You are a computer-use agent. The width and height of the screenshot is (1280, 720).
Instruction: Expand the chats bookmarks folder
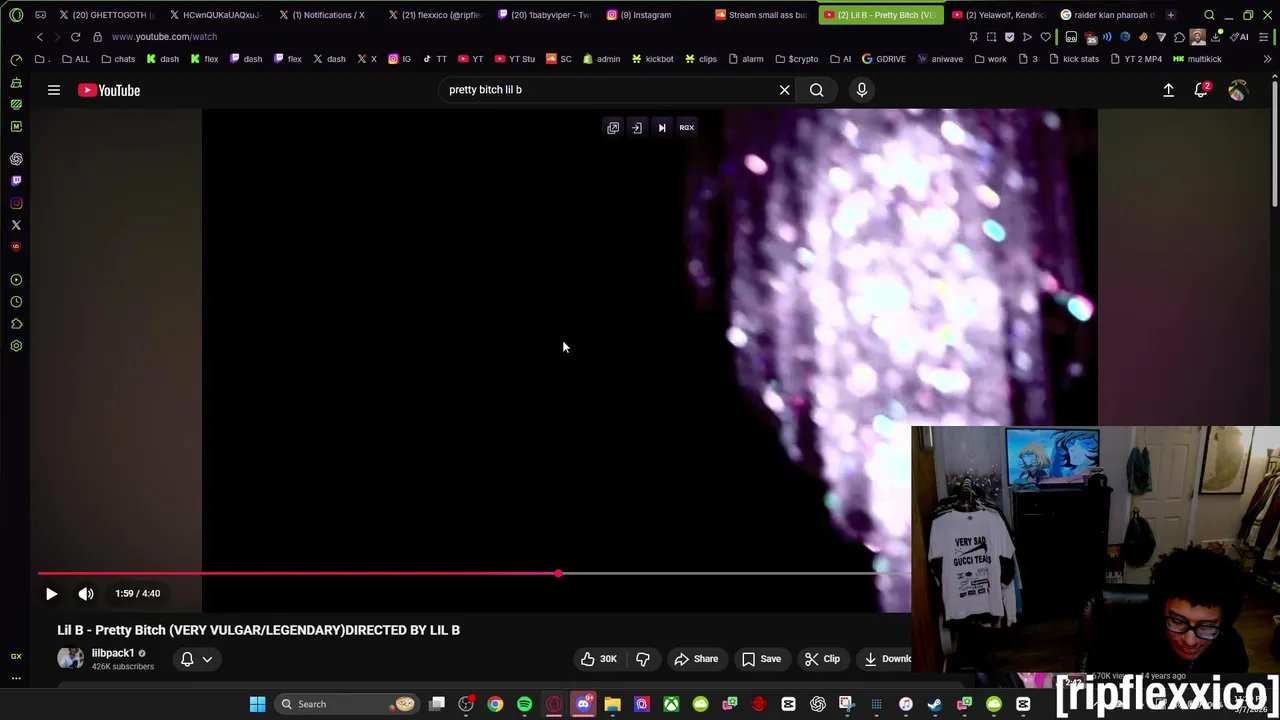click(x=118, y=59)
